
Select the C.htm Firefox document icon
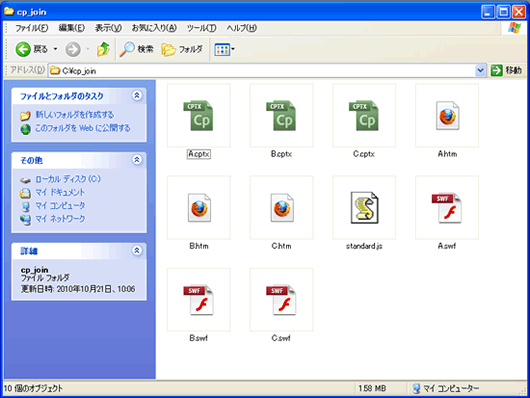pos(282,208)
